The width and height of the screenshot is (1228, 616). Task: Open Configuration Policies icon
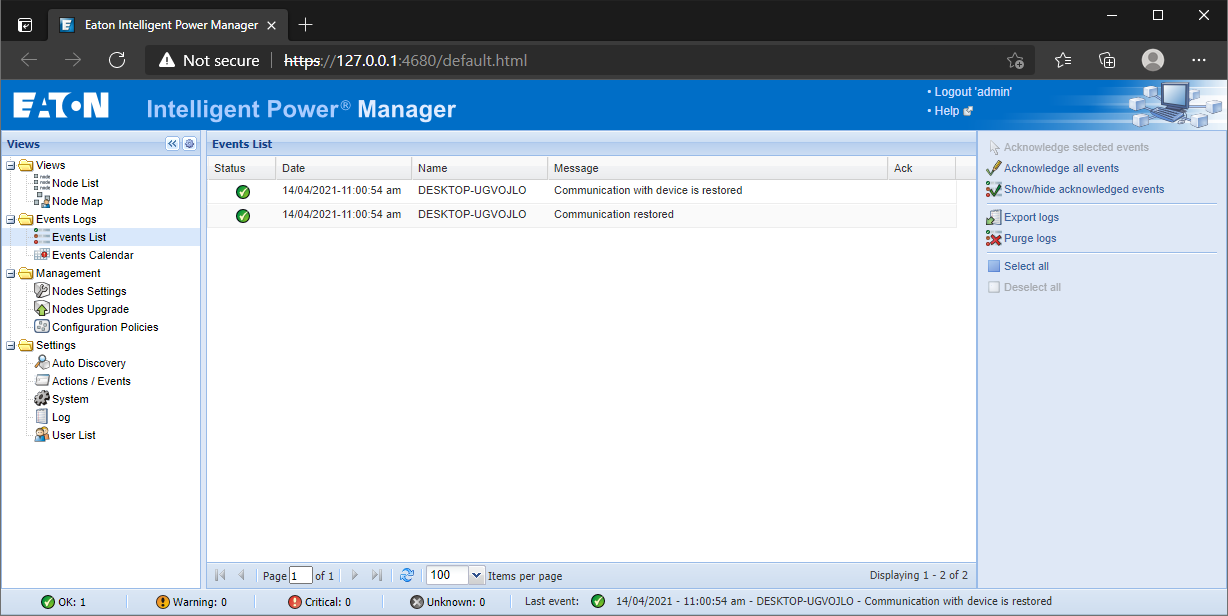[x=42, y=327]
